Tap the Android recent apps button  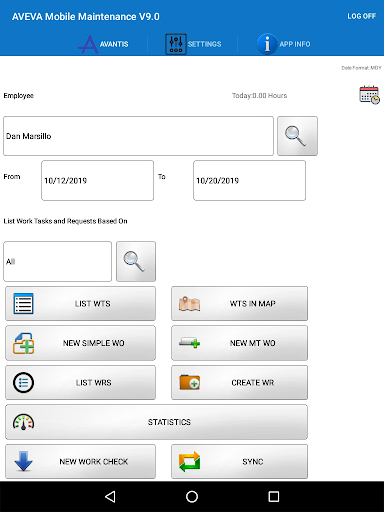[x=274, y=497]
